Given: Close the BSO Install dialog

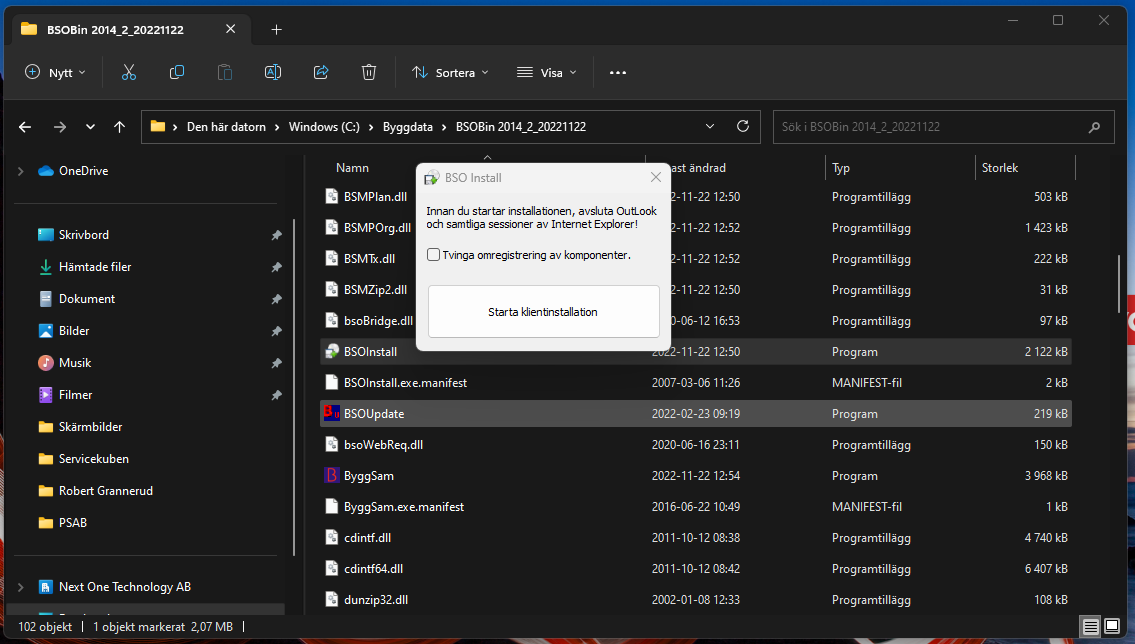Looking at the screenshot, I should [x=656, y=177].
